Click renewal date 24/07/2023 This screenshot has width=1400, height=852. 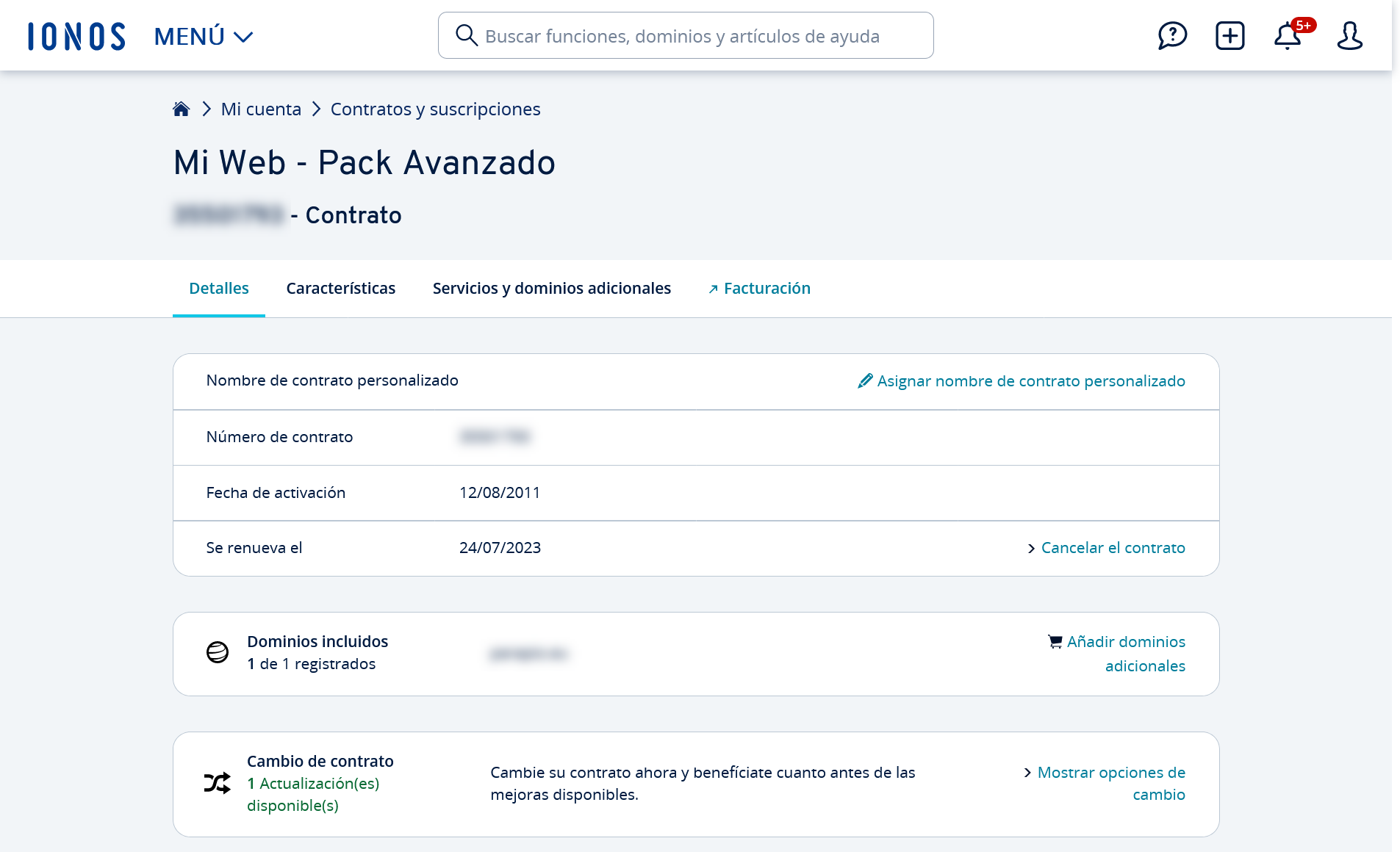(500, 548)
